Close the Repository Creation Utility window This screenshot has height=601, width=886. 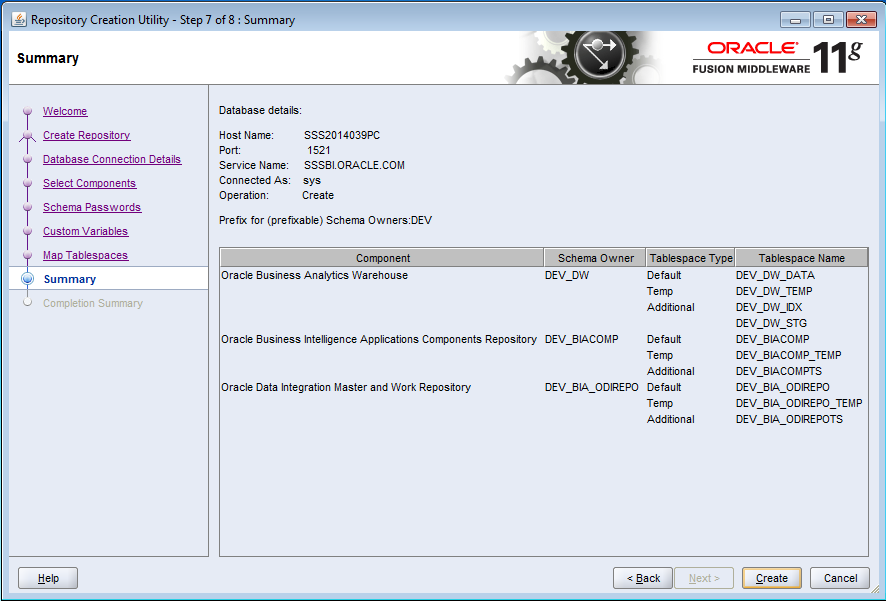tap(861, 20)
